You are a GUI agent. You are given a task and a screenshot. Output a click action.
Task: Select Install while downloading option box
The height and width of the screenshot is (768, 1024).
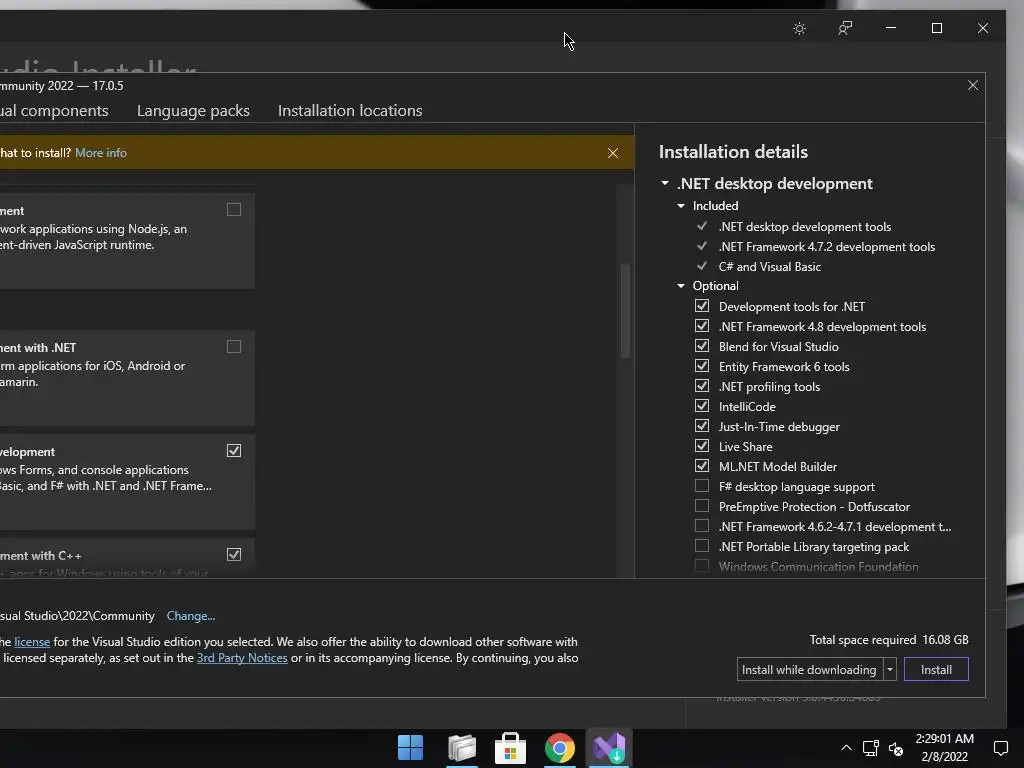pyautogui.click(x=810, y=669)
